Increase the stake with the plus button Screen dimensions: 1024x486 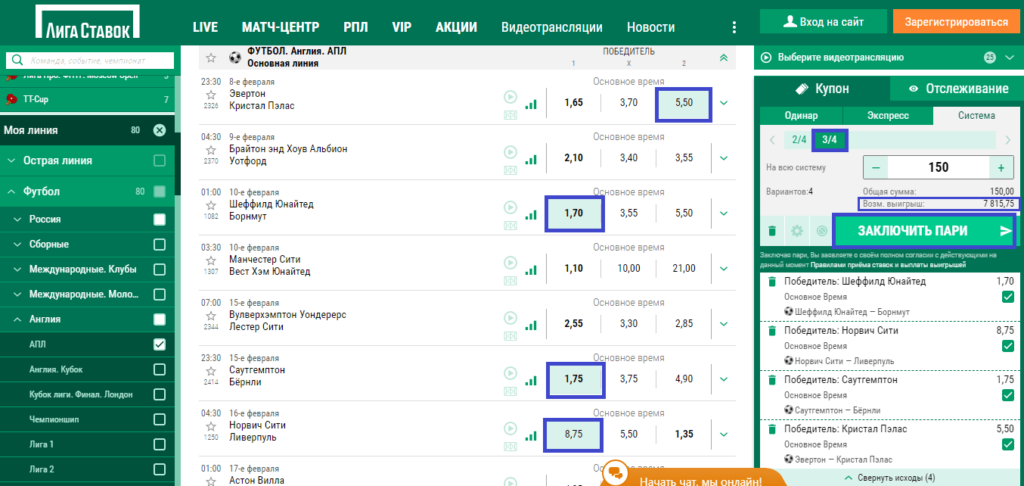pyautogui.click(x=999, y=167)
